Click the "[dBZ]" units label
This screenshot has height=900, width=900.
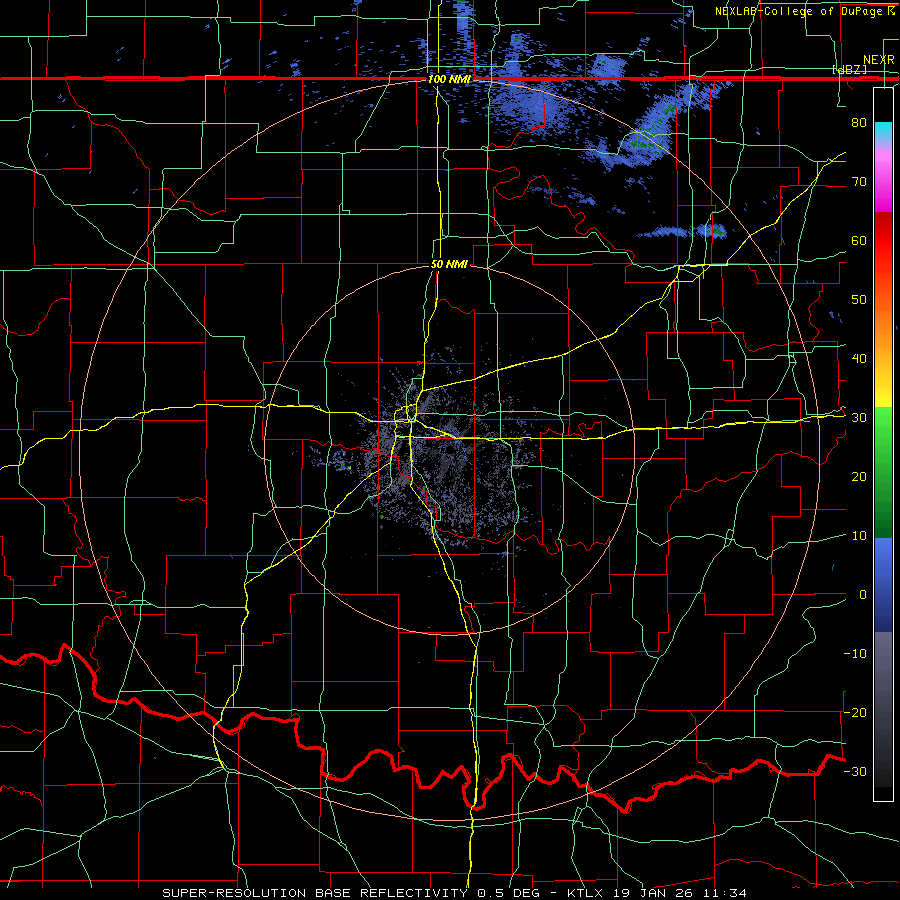(x=849, y=69)
